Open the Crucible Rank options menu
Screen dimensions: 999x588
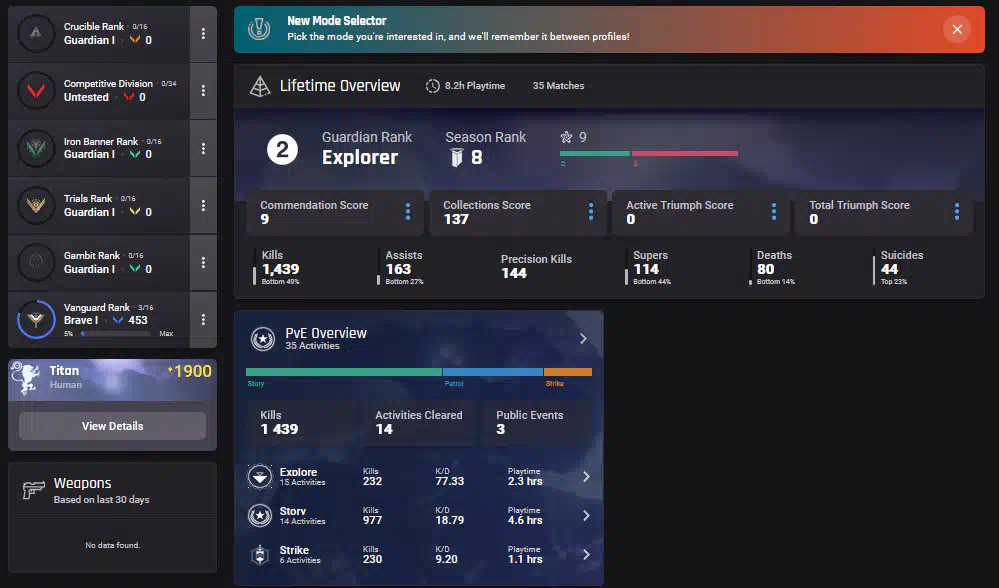203,34
